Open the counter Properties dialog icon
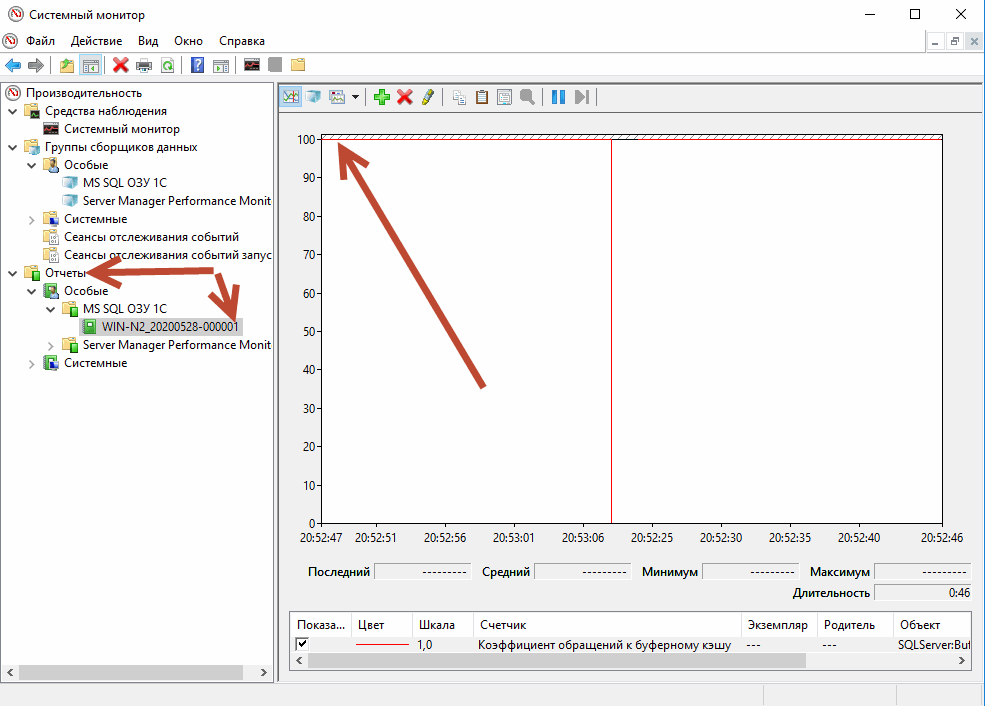Screen dimensions: 985x706 505,96
